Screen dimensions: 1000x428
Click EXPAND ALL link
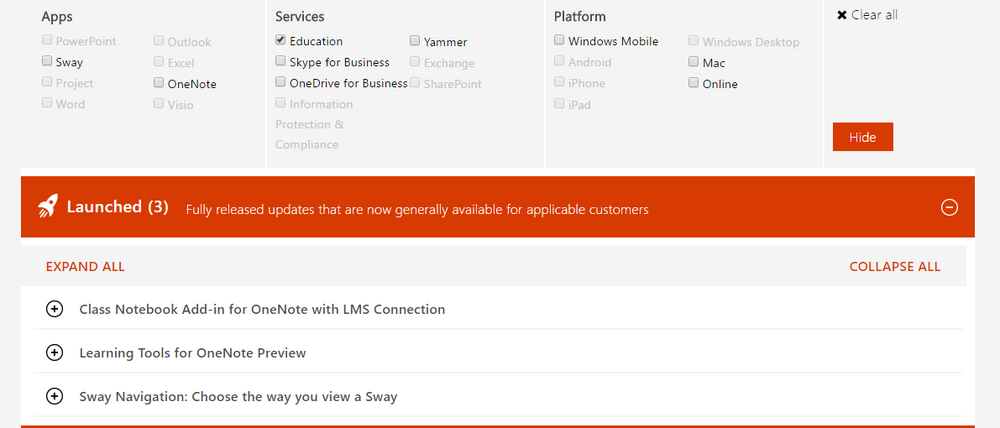coord(85,267)
